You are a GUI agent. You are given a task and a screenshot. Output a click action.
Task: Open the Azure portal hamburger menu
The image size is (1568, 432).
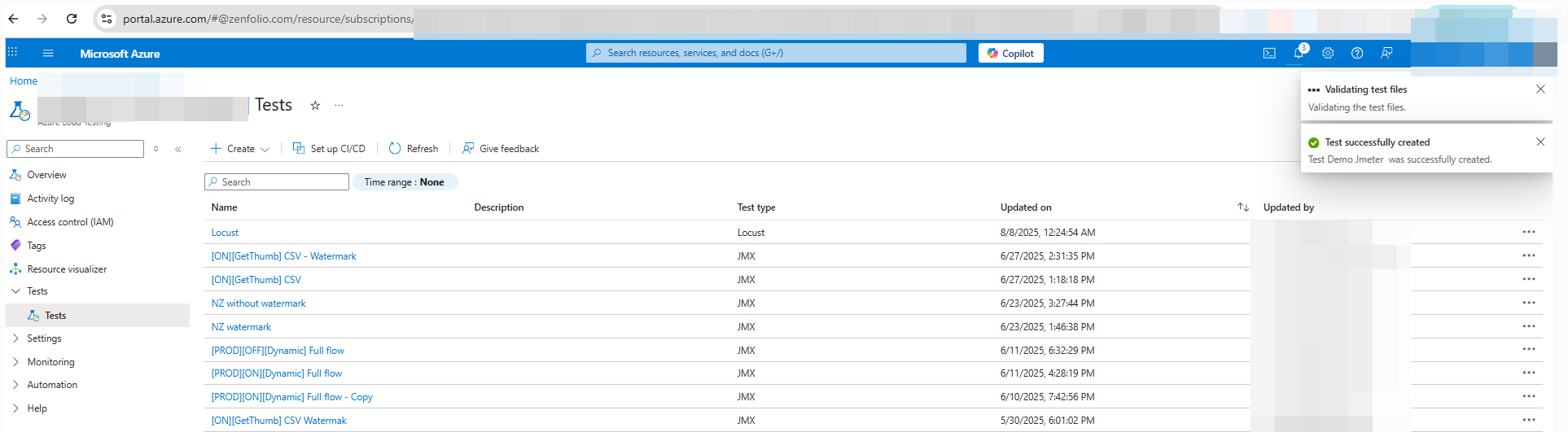48,54
